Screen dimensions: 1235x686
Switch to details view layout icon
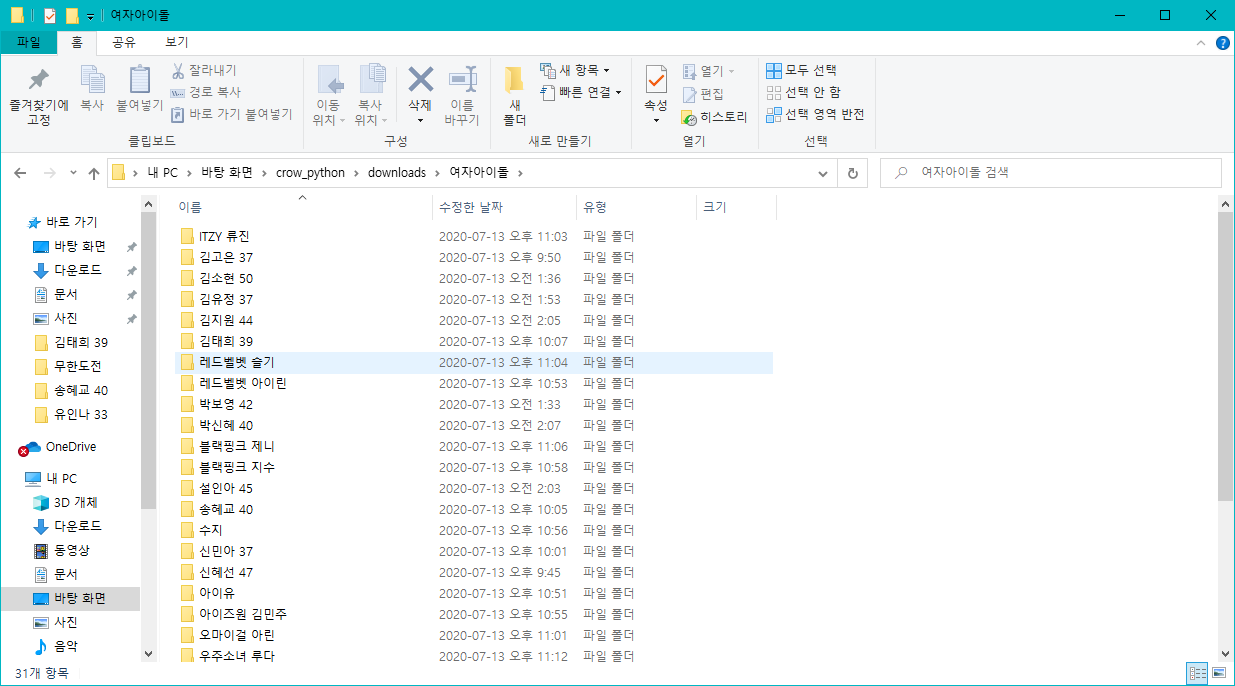1196,673
